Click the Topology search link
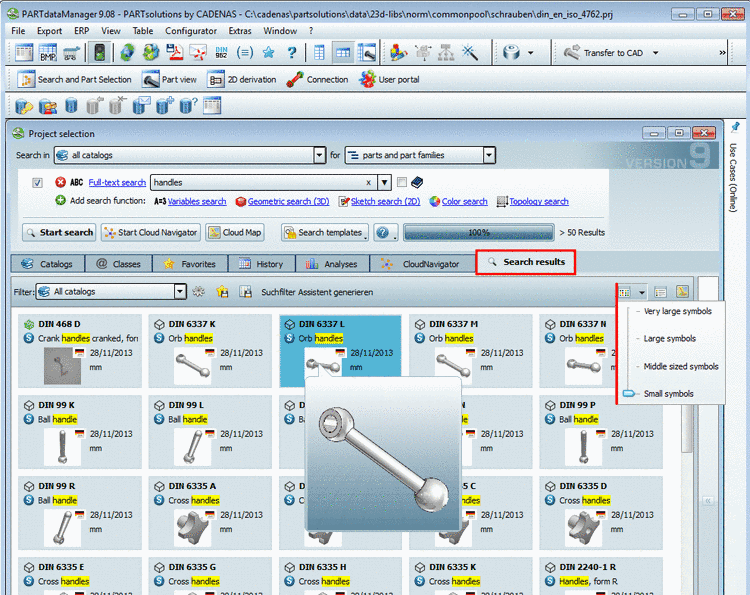 click(539, 201)
